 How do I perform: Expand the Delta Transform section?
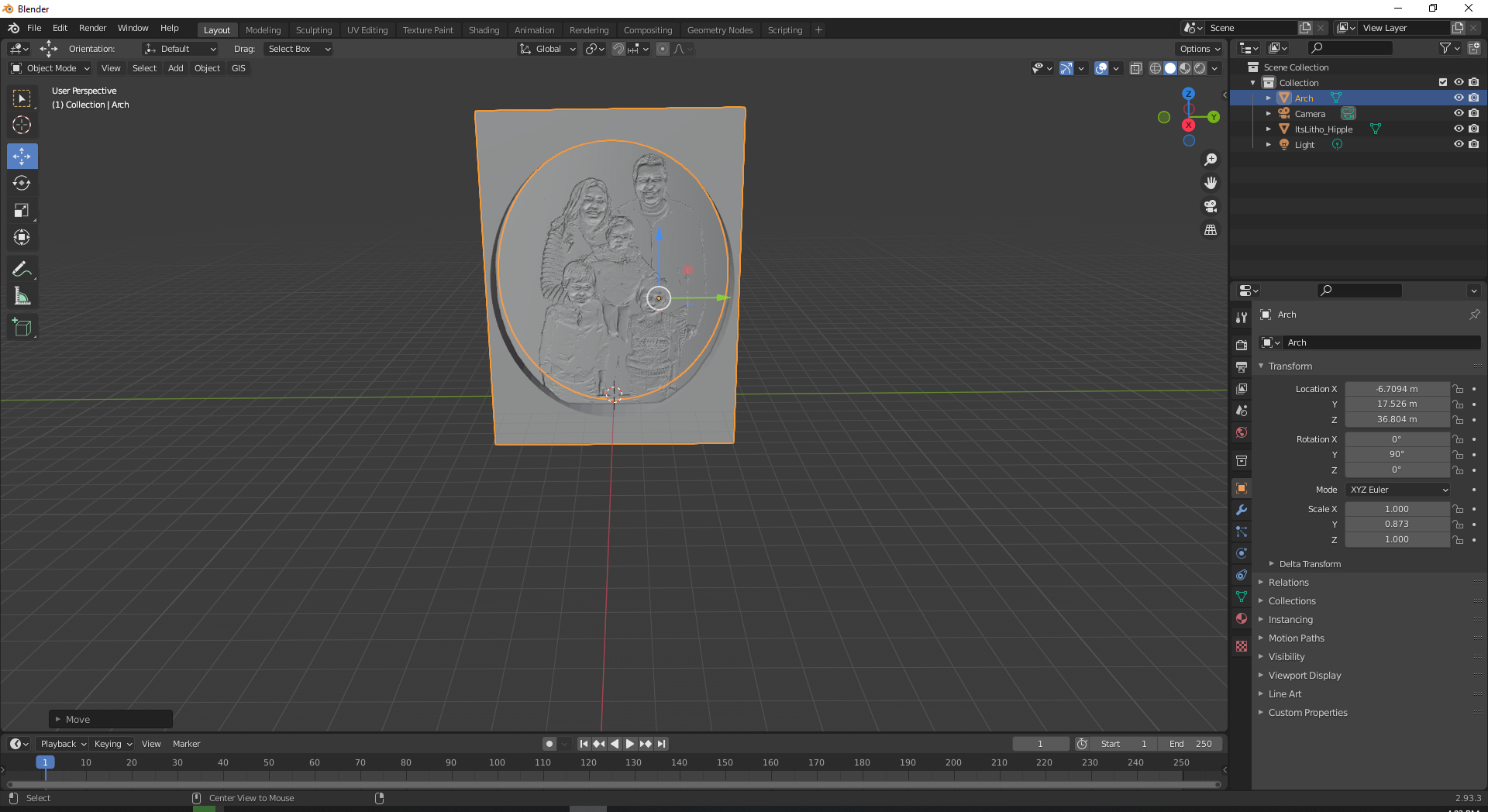pyautogui.click(x=1309, y=564)
